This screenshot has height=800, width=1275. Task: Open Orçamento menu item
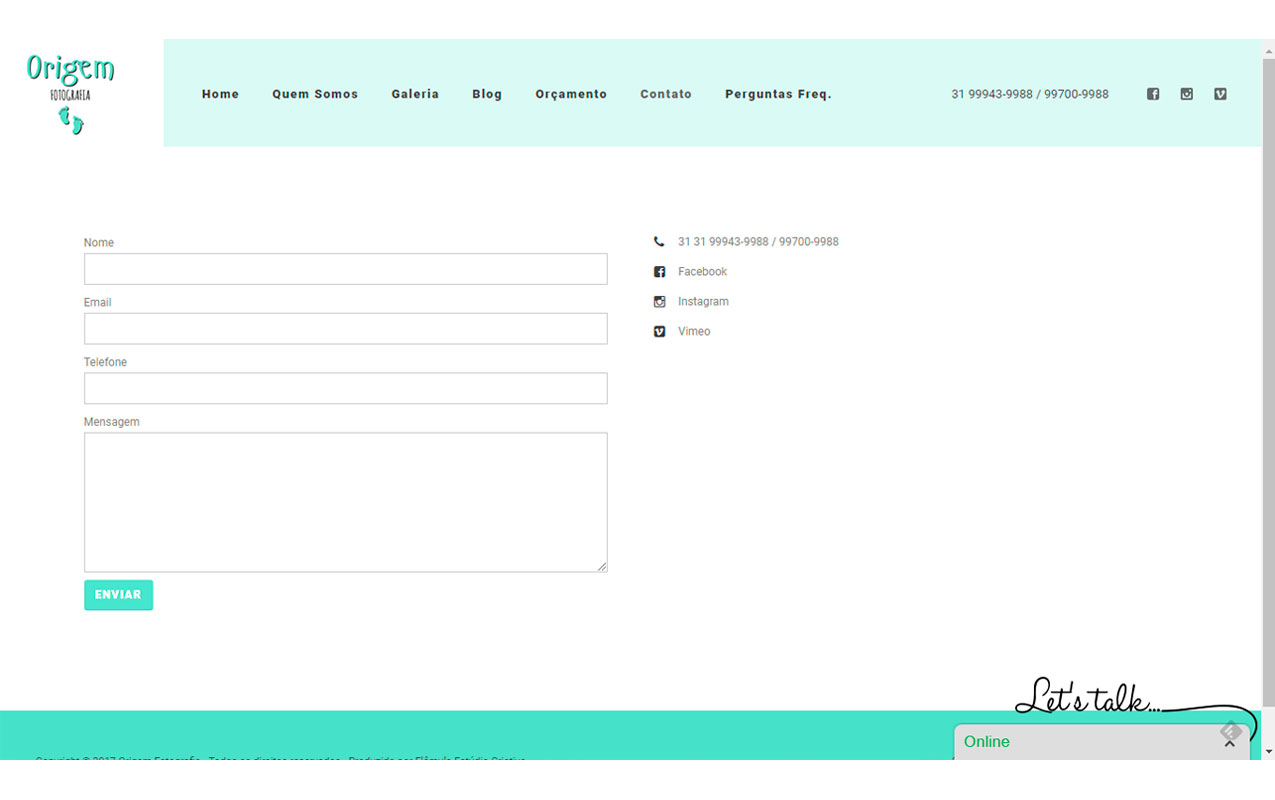[571, 94]
